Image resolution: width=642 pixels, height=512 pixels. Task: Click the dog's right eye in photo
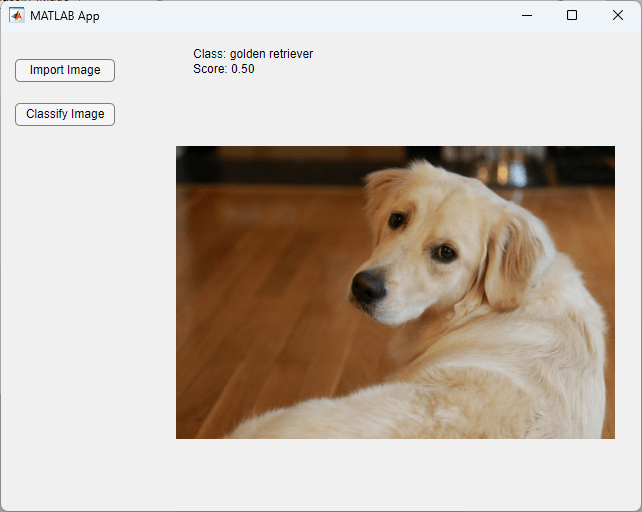pos(444,253)
